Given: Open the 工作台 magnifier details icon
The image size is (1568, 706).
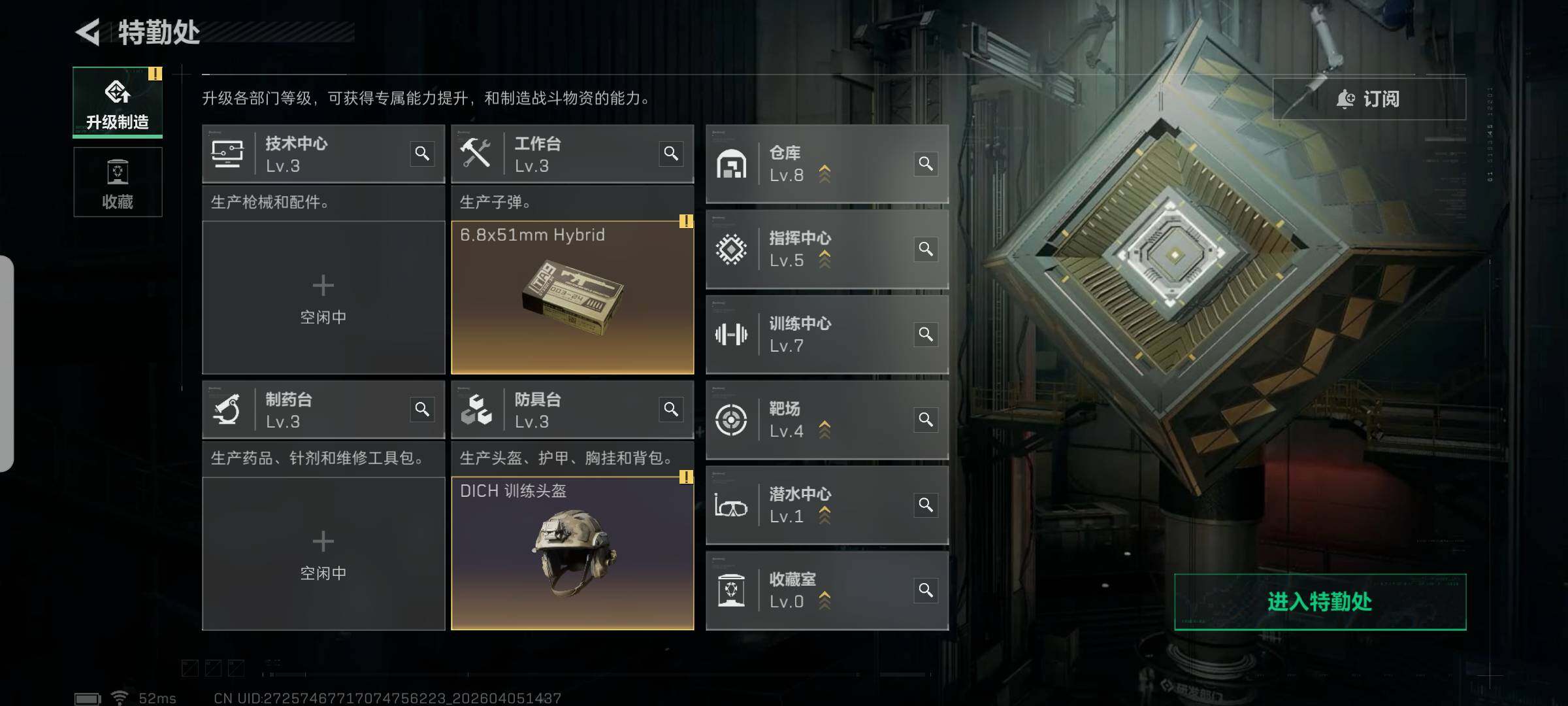Looking at the screenshot, I should (x=671, y=154).
